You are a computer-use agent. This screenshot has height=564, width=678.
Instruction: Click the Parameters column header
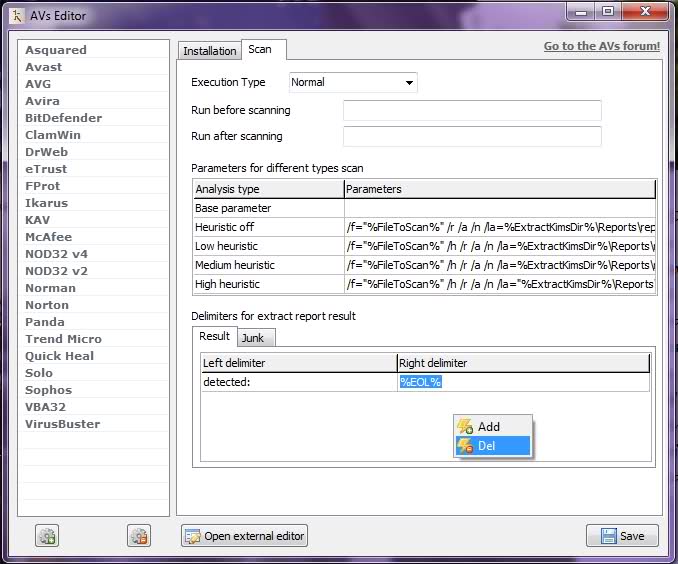pos(500,189)
